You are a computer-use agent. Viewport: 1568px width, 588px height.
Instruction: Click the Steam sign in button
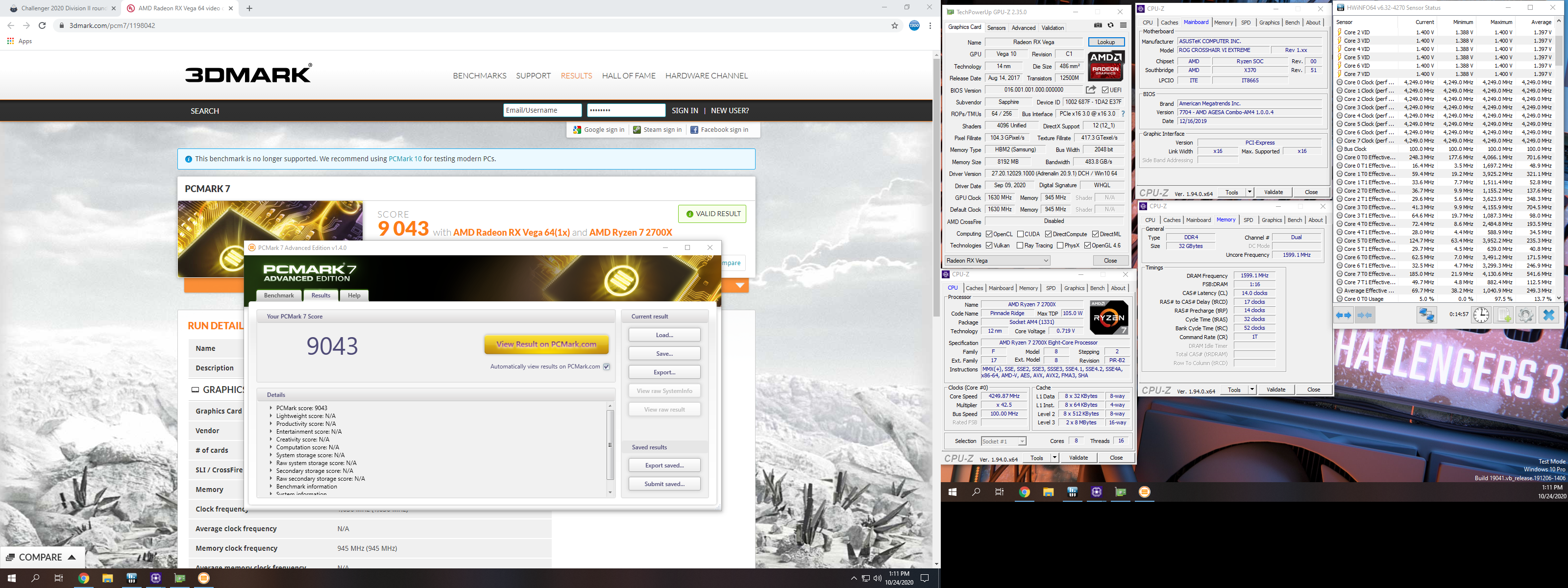click(658, 130)
